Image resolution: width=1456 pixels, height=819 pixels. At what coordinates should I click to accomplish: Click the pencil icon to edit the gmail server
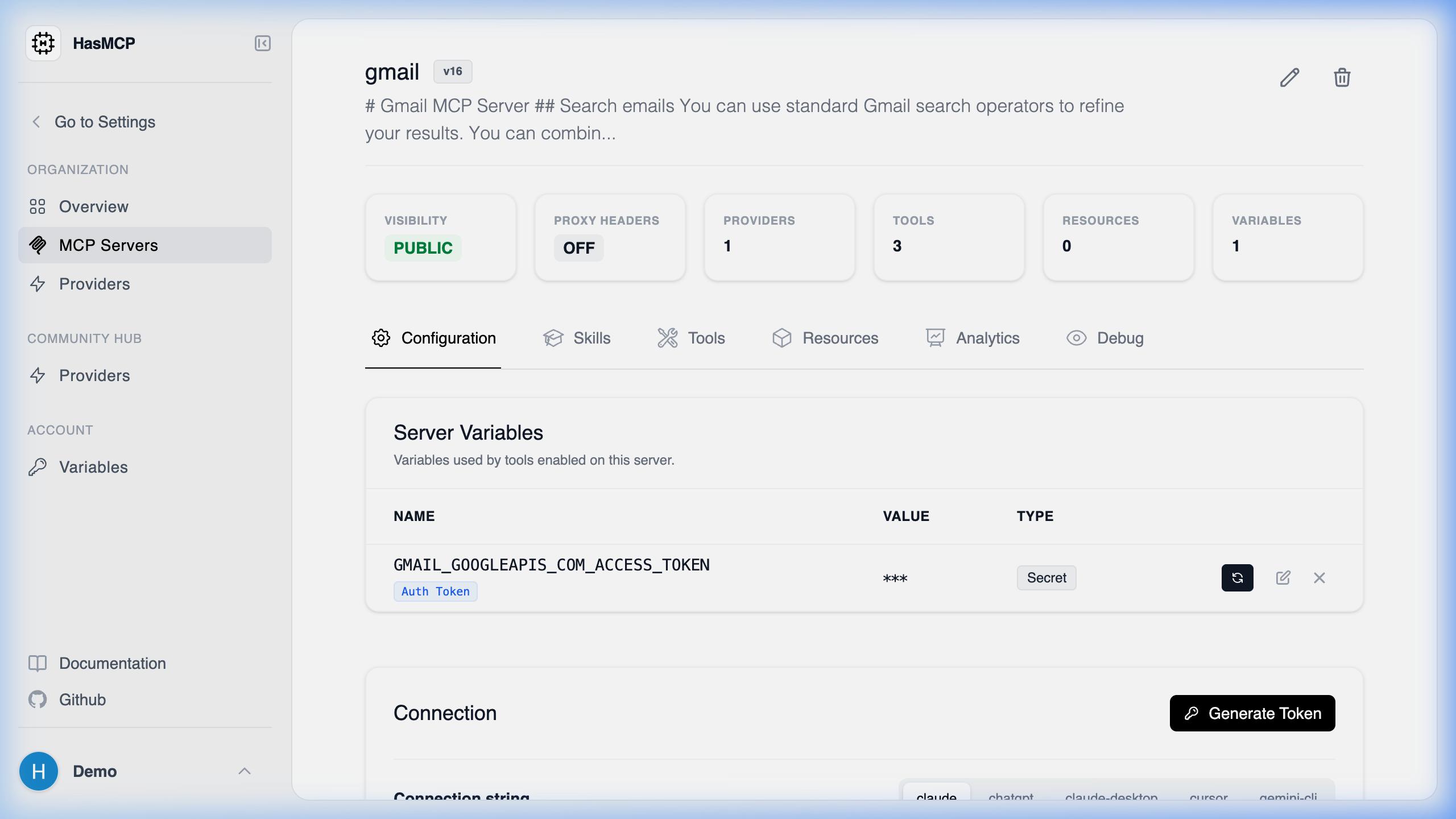(1289, 77)
